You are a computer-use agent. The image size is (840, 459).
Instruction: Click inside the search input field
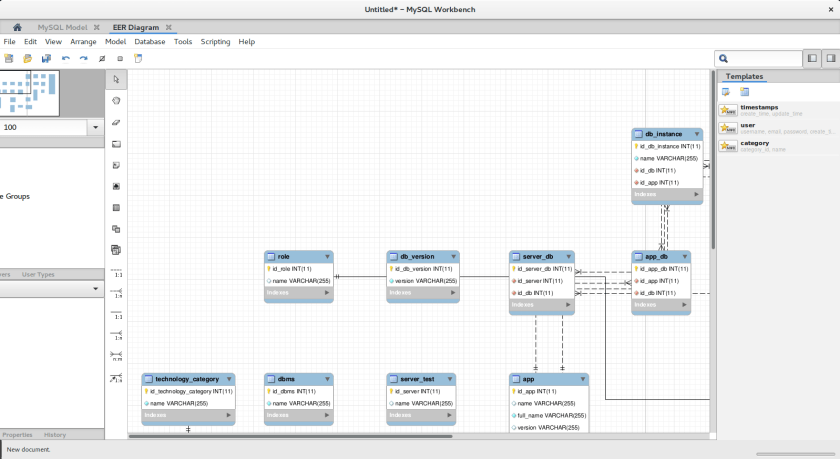[758, 59]
